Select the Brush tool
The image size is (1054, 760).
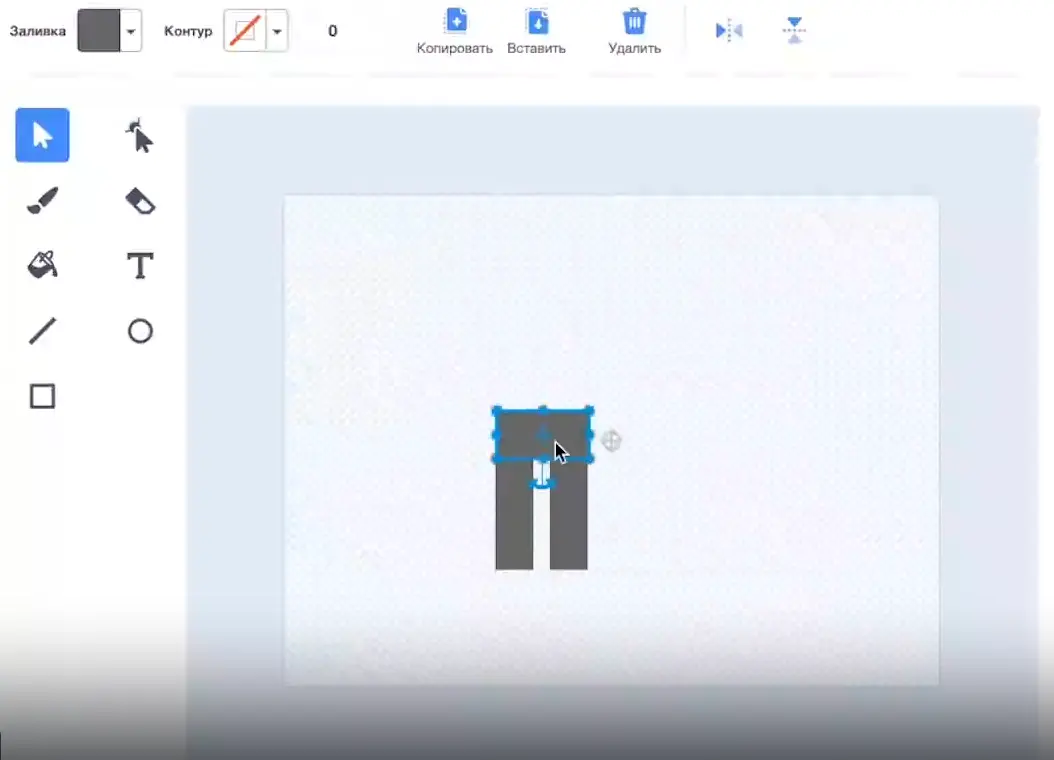(x=42, y=200)
